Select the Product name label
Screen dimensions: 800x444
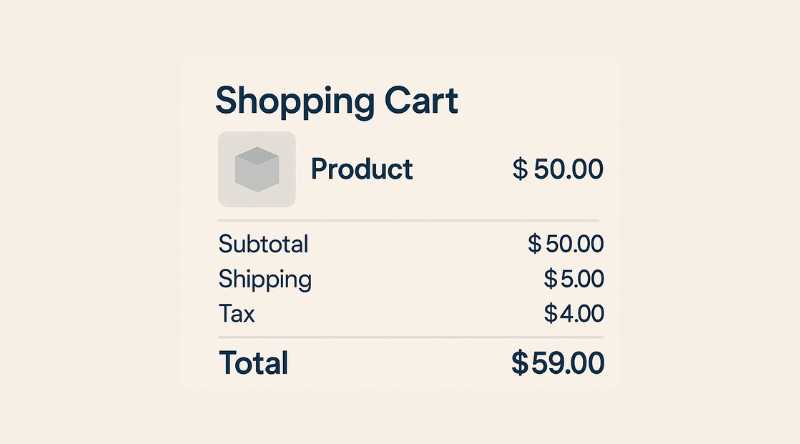[362, 169]
